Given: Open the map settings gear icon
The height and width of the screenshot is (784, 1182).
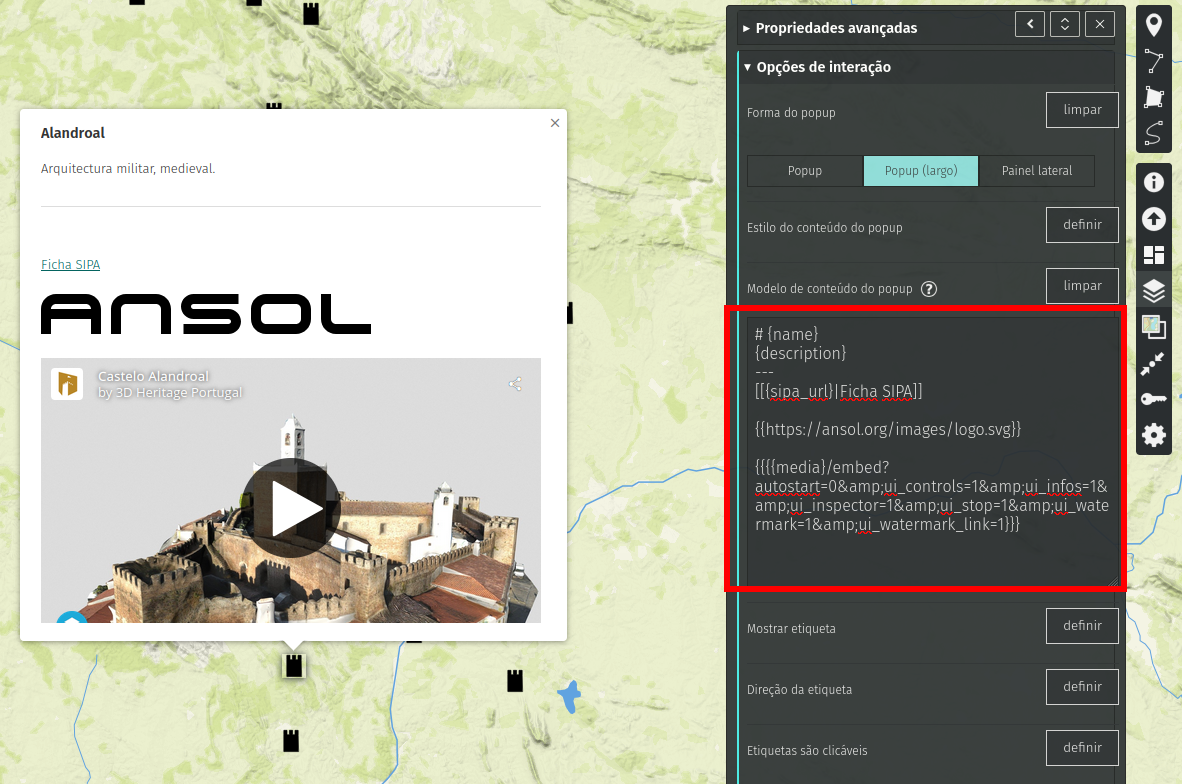Looking at the screenshot, I should pyautogui.click(x=1153, y=436).
